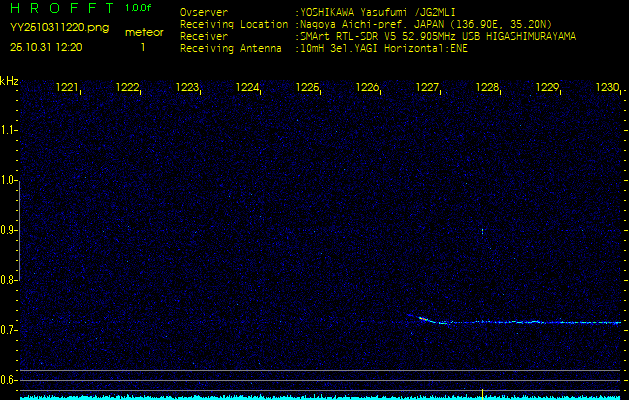The image size is (629, 400).
Task: Click the kHz axis unit label
Action: (x=9, y=80)
